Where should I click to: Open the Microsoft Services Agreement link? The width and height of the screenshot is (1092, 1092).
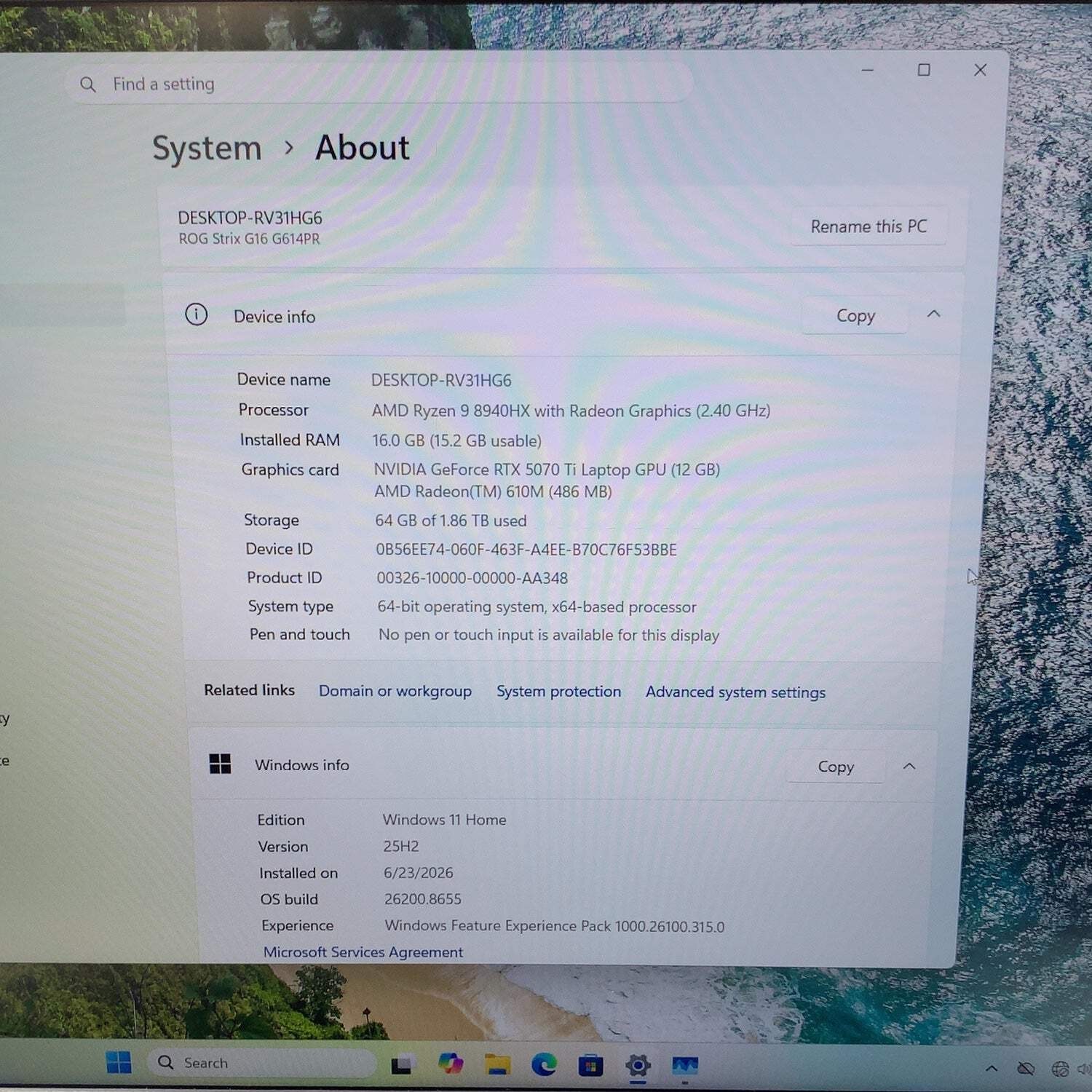[363, 952]
